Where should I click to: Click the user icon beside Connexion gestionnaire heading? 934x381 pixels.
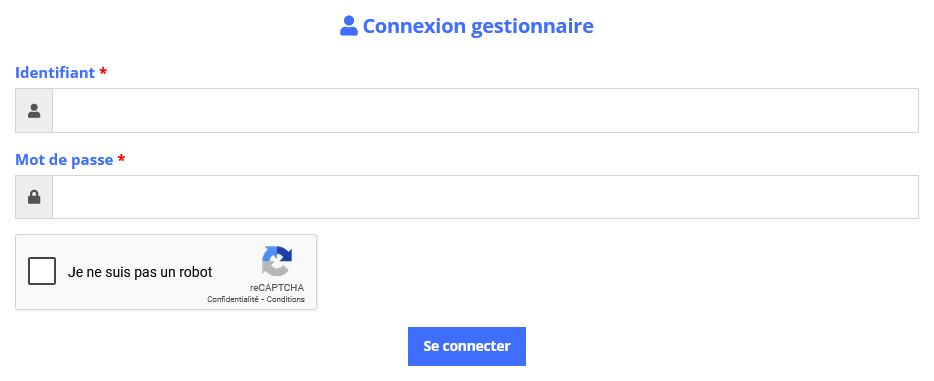pyautogui.click(x=348, y=26)
